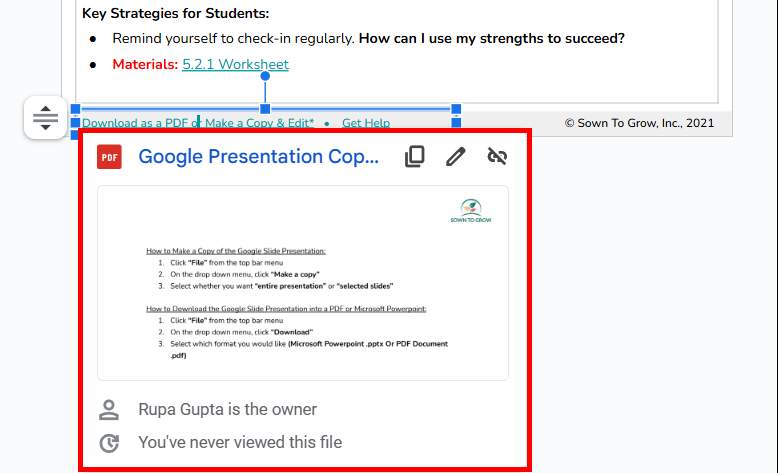Click the PDF preview thumbnail

[x=303, y=283]
